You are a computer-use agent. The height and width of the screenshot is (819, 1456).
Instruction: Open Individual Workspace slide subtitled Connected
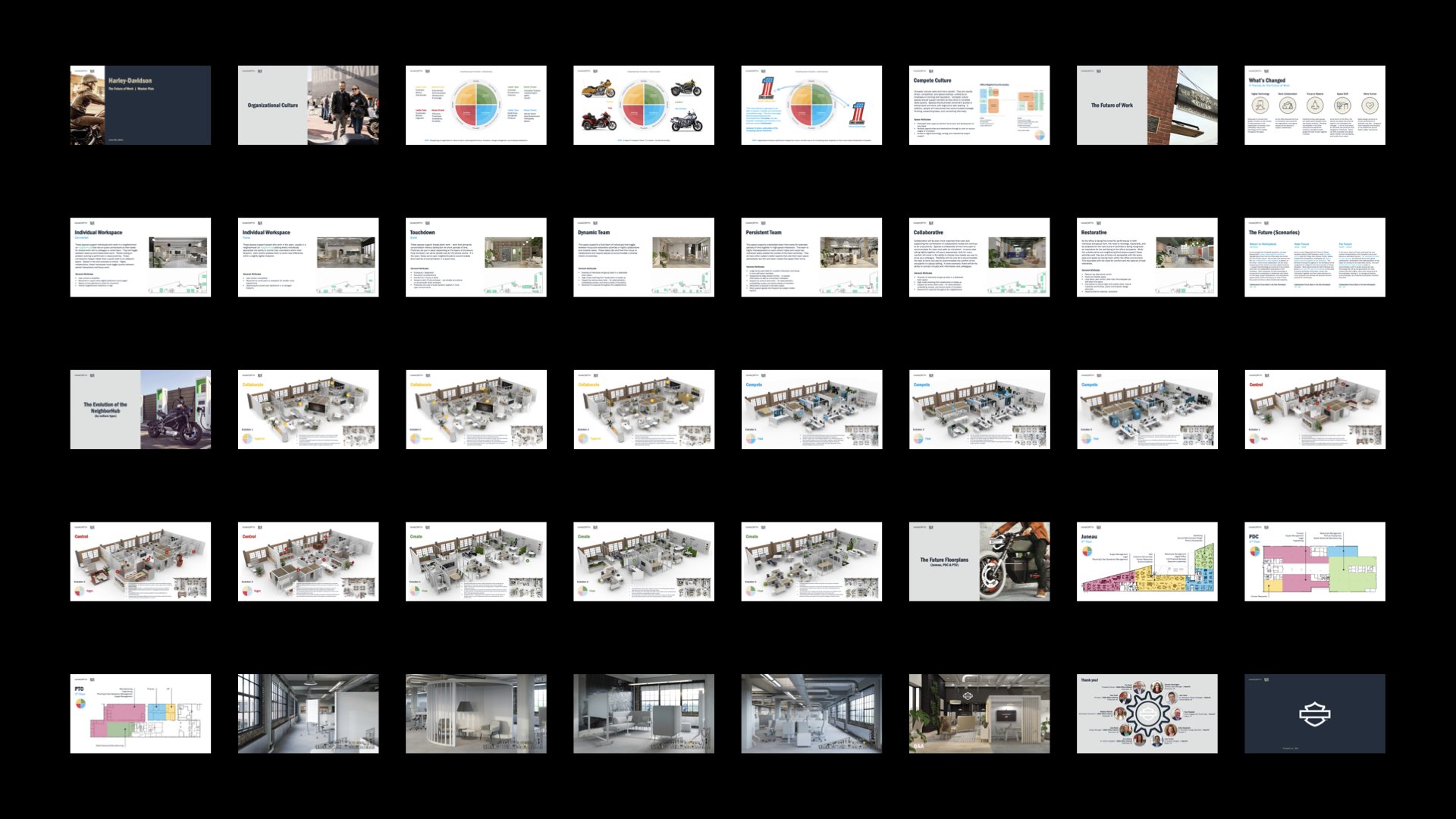tap(140, 257)
